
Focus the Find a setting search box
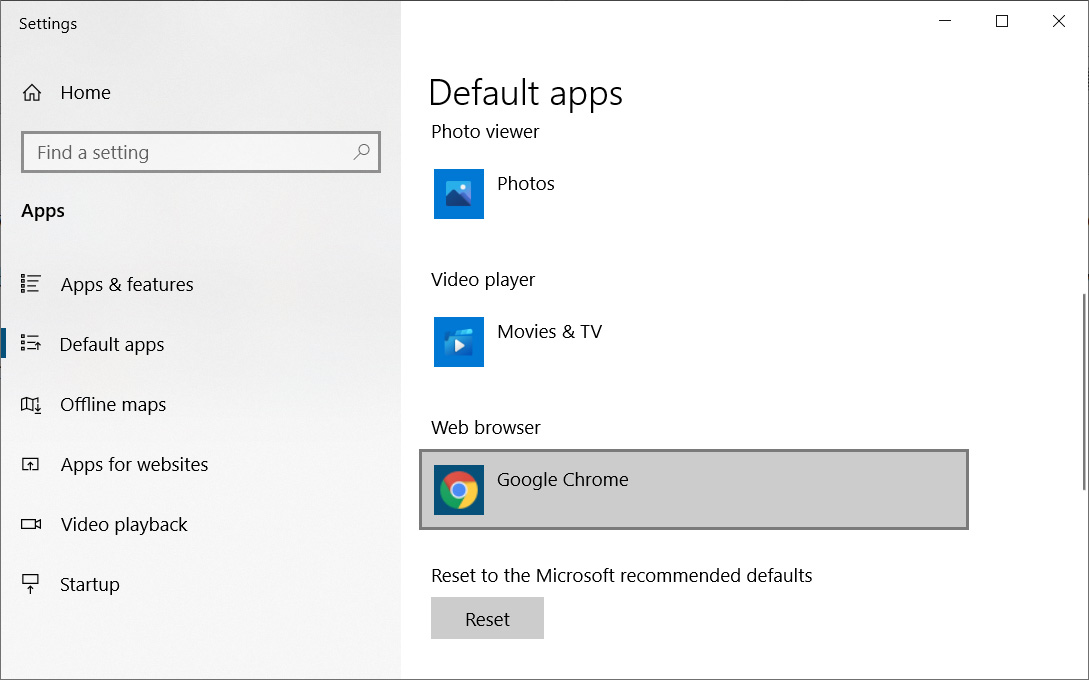tap(201, 151)
